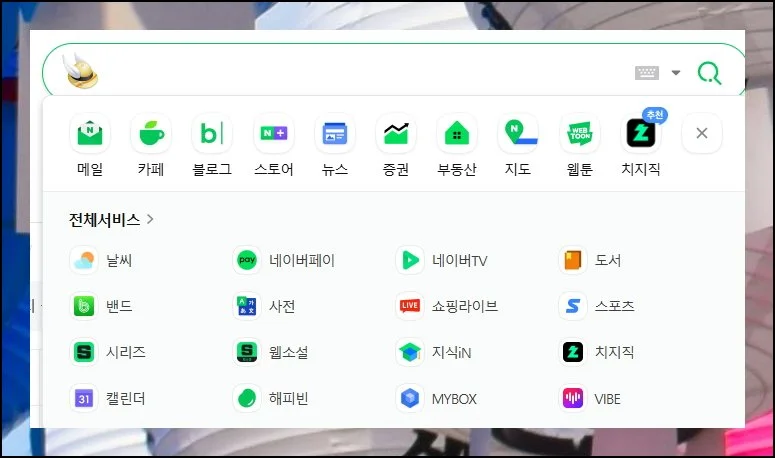Open the MYBOX text link
The height and width of the screenshot is (458, 775).
click(454, 399)
